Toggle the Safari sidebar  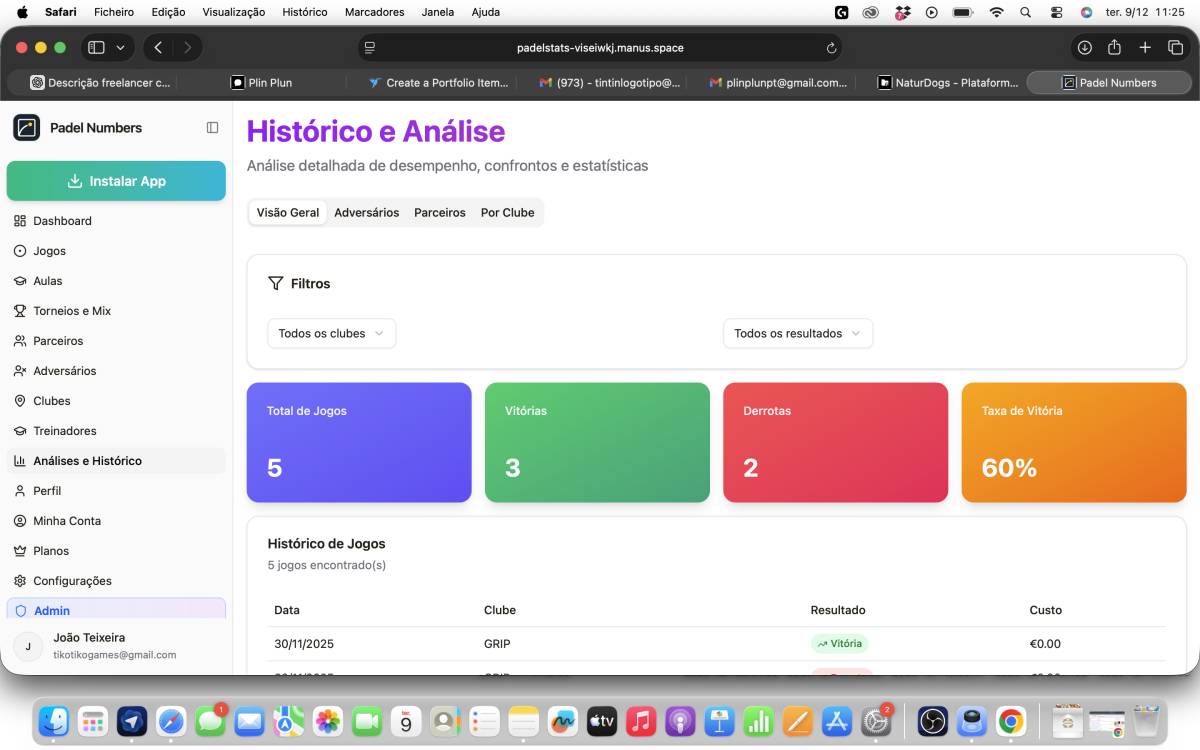[x=97, y=47]
